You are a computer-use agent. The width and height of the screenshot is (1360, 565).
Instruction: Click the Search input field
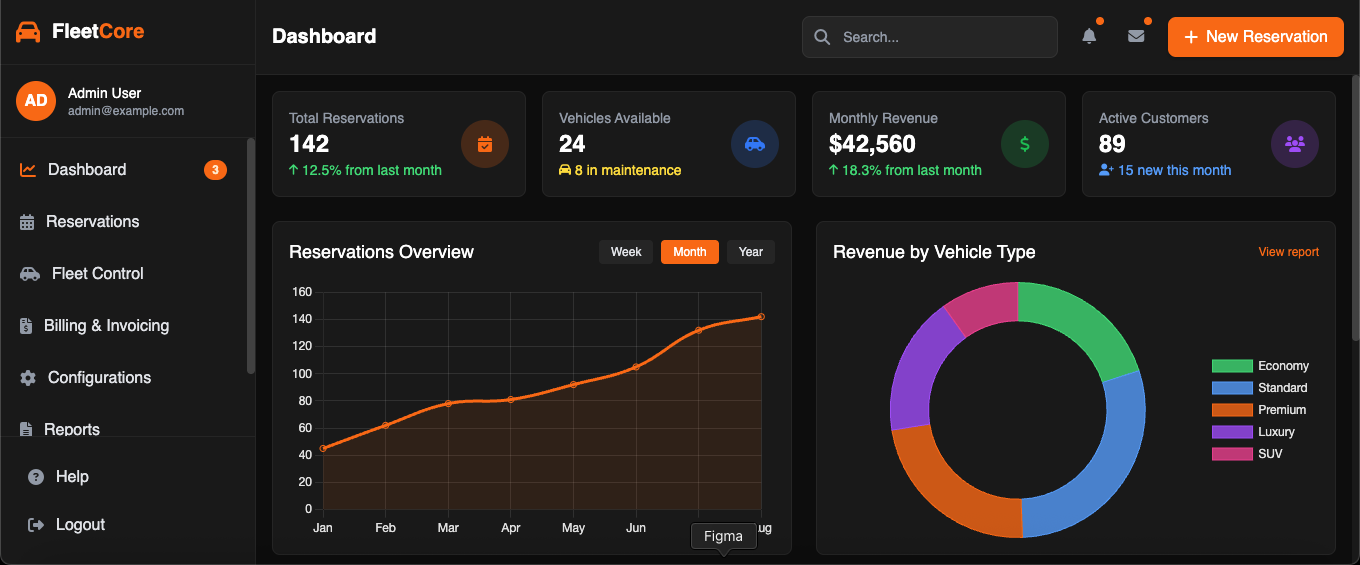click(x=940, y=37)
